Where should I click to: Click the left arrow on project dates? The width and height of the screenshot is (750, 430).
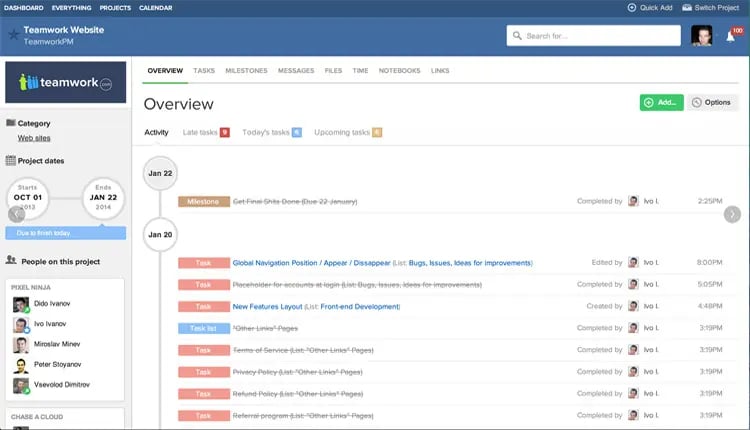coord(16,214)
